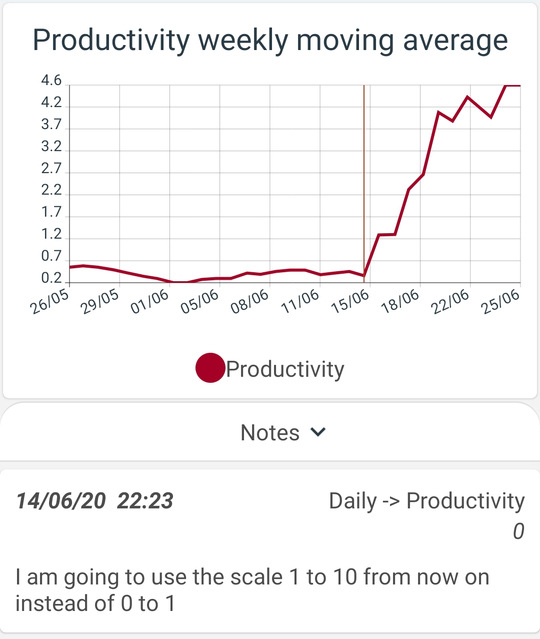This screenshot has width=540, height=639.
Task: Click the note value 0
Action: [518, 531]
